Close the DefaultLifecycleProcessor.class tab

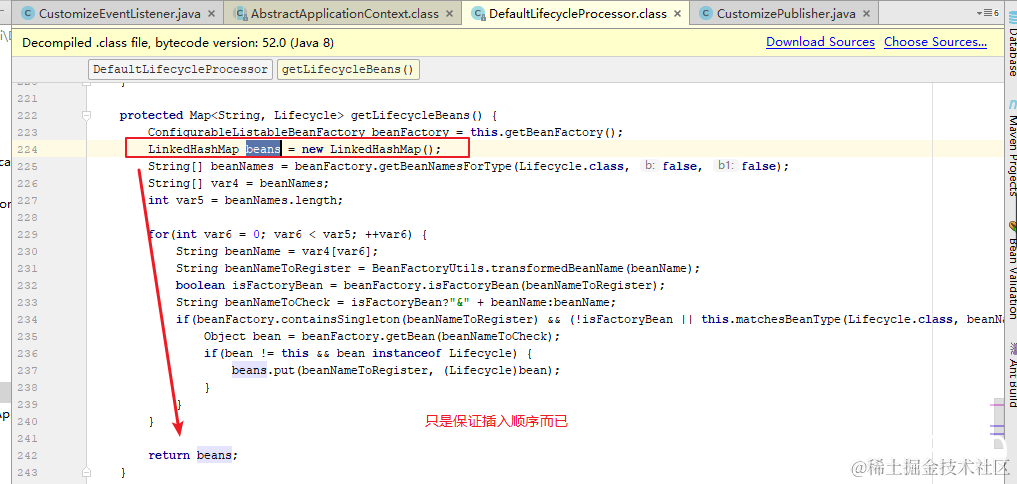(x=677, y=14)
